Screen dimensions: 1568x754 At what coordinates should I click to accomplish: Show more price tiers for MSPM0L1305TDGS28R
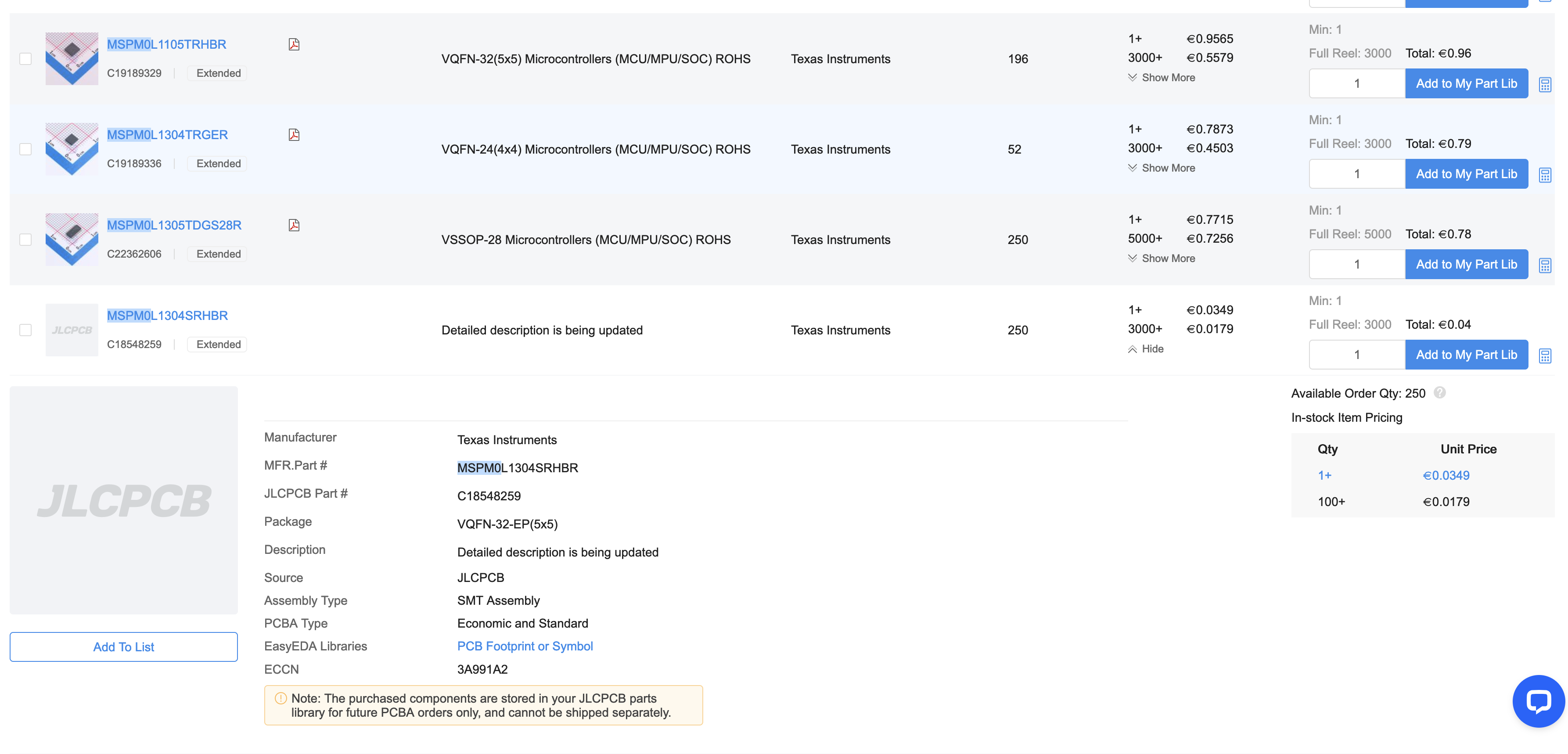(x=1162, y=258)
